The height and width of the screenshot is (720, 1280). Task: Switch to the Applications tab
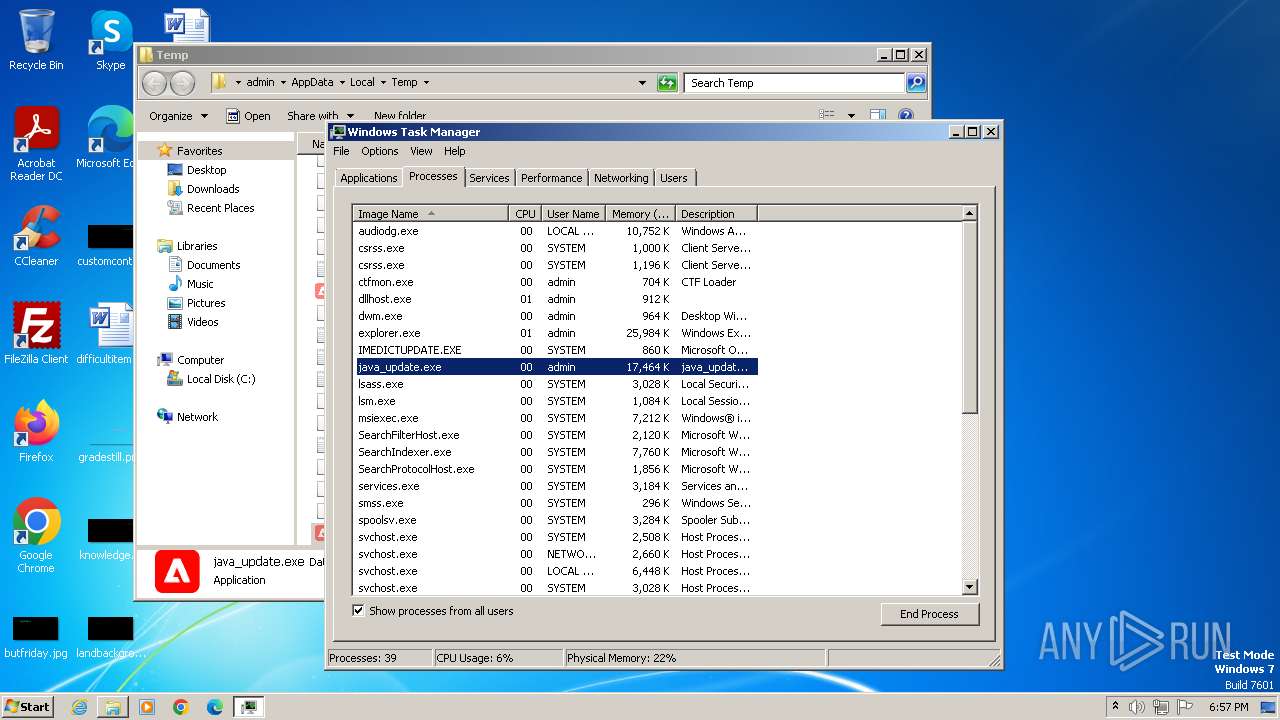pos(368,178)
